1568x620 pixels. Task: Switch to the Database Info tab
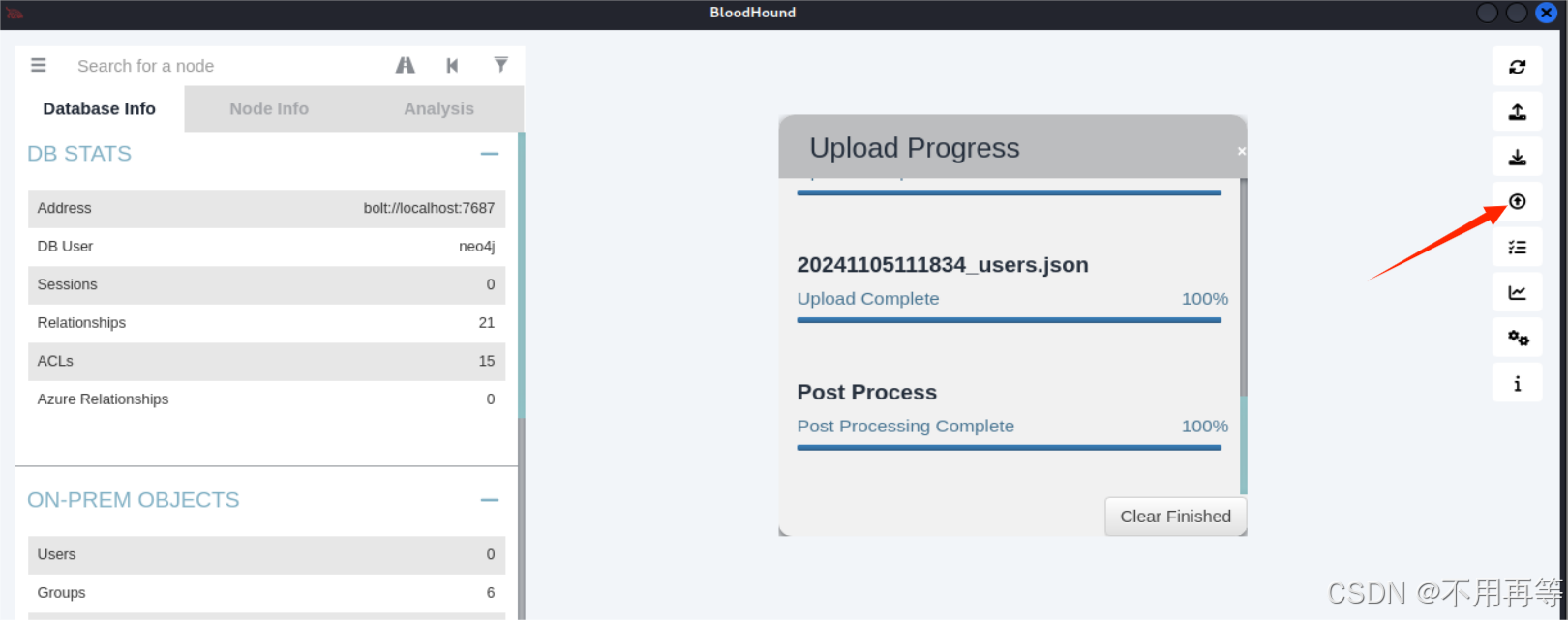pyautogui.click(x=100, y=109)
